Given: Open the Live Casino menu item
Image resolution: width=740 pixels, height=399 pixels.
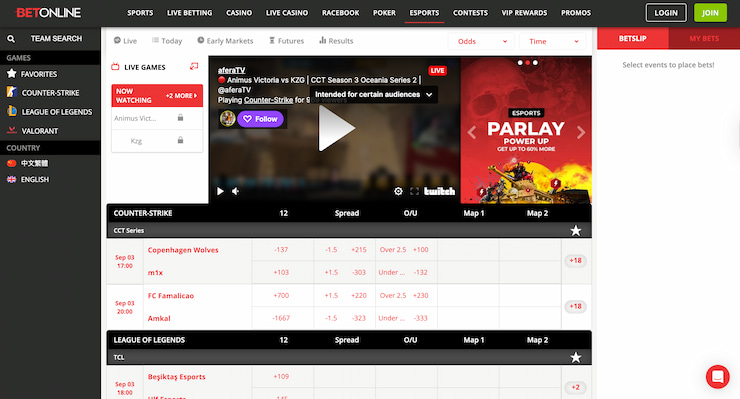Looking at the screenshot, I should tap(287, 13).
